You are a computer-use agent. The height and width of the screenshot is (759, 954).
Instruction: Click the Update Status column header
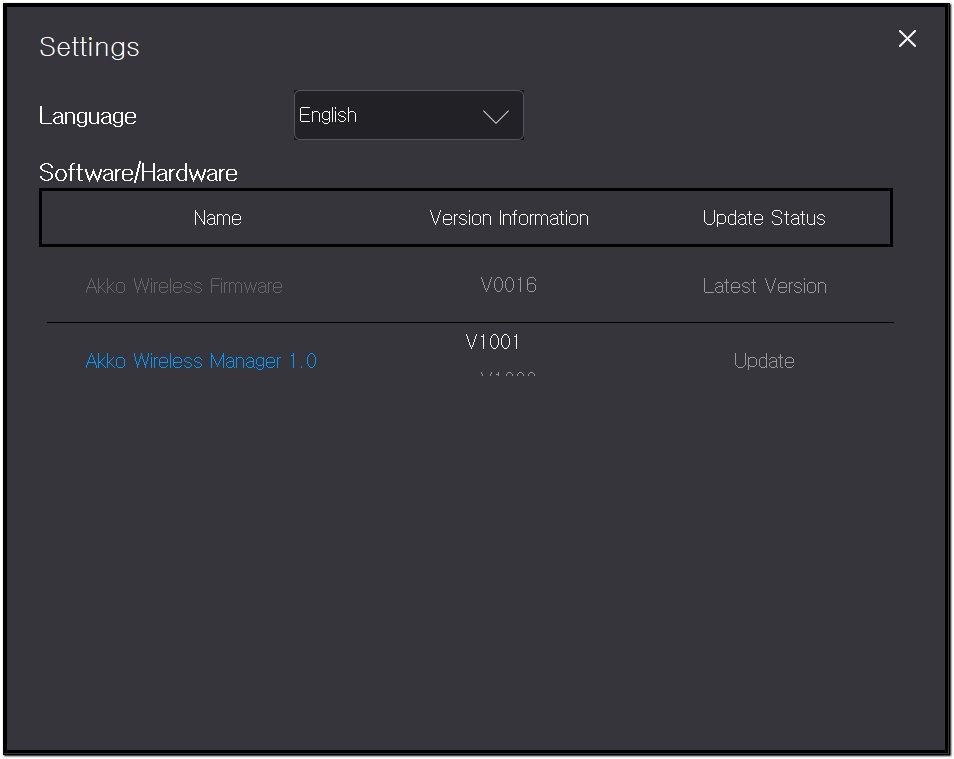click(x=764, y=218)
